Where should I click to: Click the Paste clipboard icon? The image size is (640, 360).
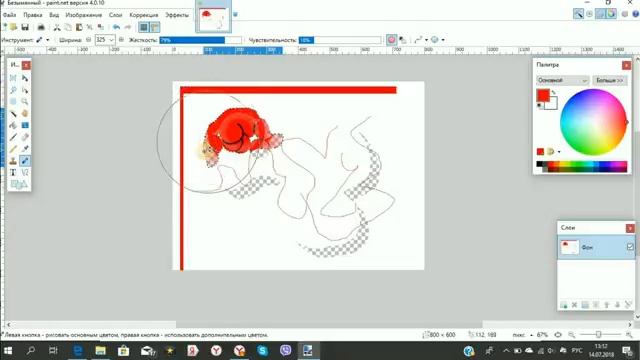[x=79, y=27]
